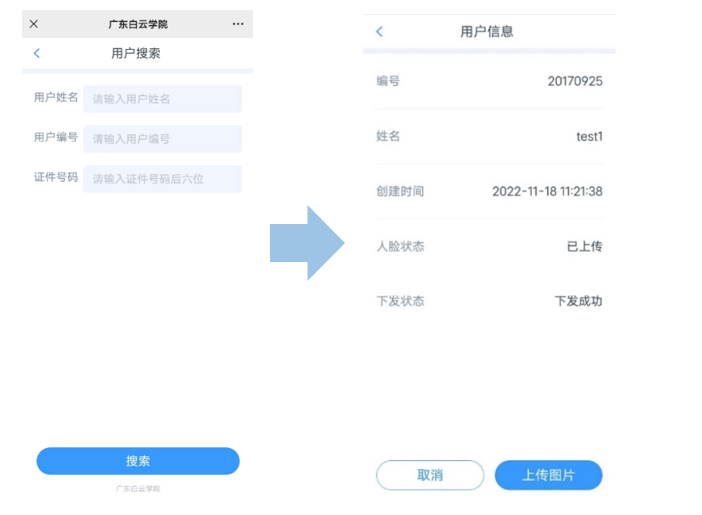Screen dimensions: 702x515
Task: Click the large blue arrow between screens
Action: click(x=307, y=243)
